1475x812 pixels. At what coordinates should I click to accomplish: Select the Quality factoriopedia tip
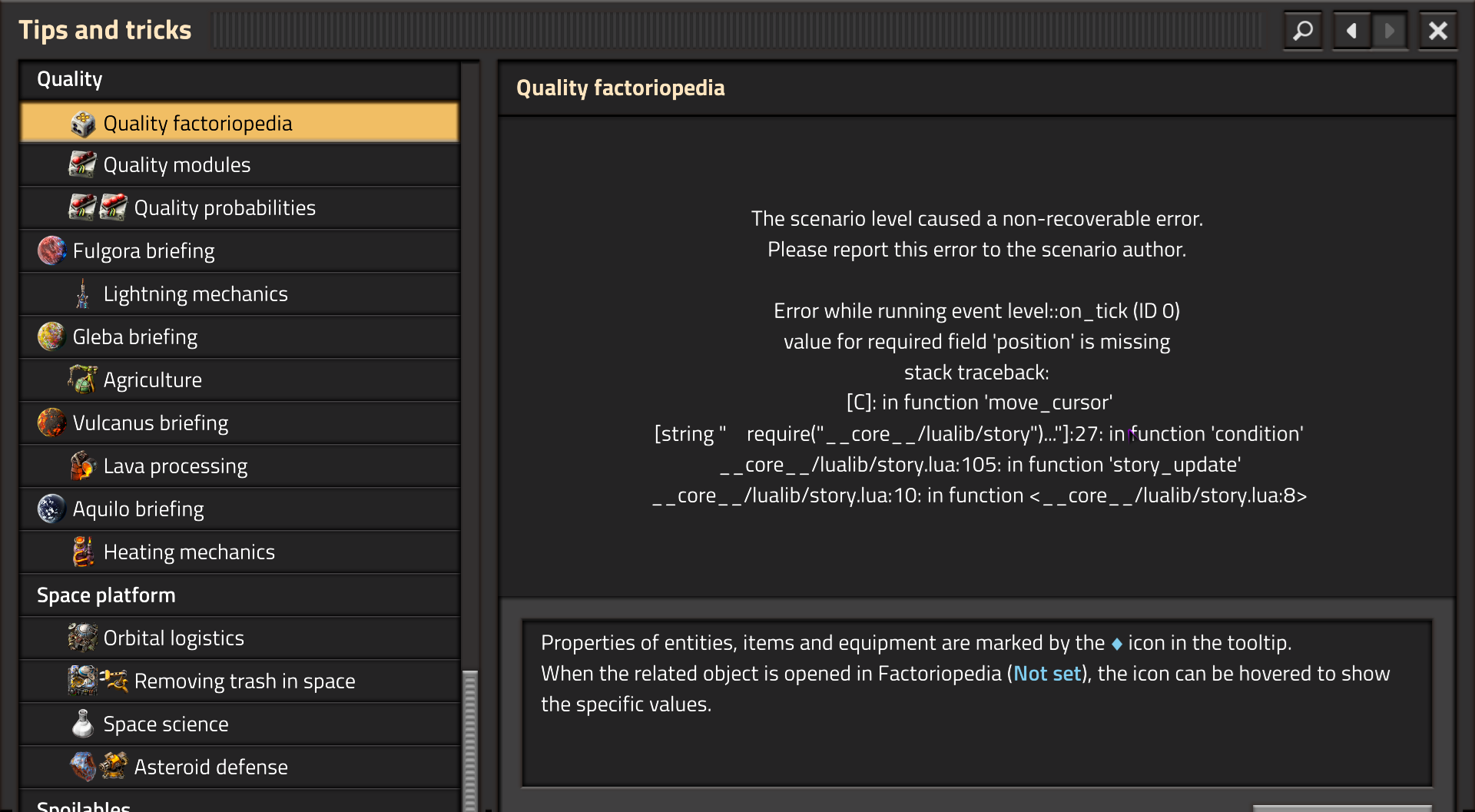tap(240, 123)
